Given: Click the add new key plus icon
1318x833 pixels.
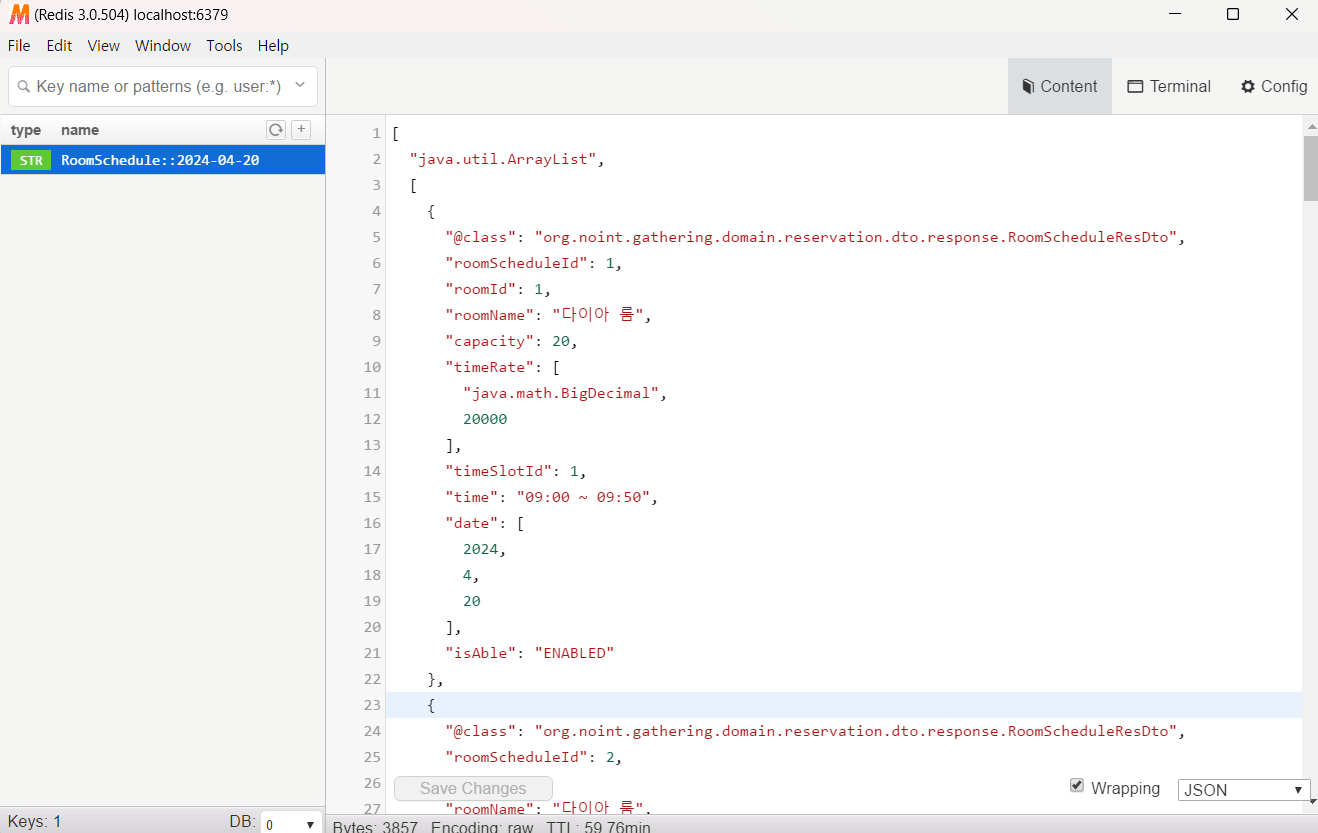Looking at the screenshot, I should click(x=301, y=130).
